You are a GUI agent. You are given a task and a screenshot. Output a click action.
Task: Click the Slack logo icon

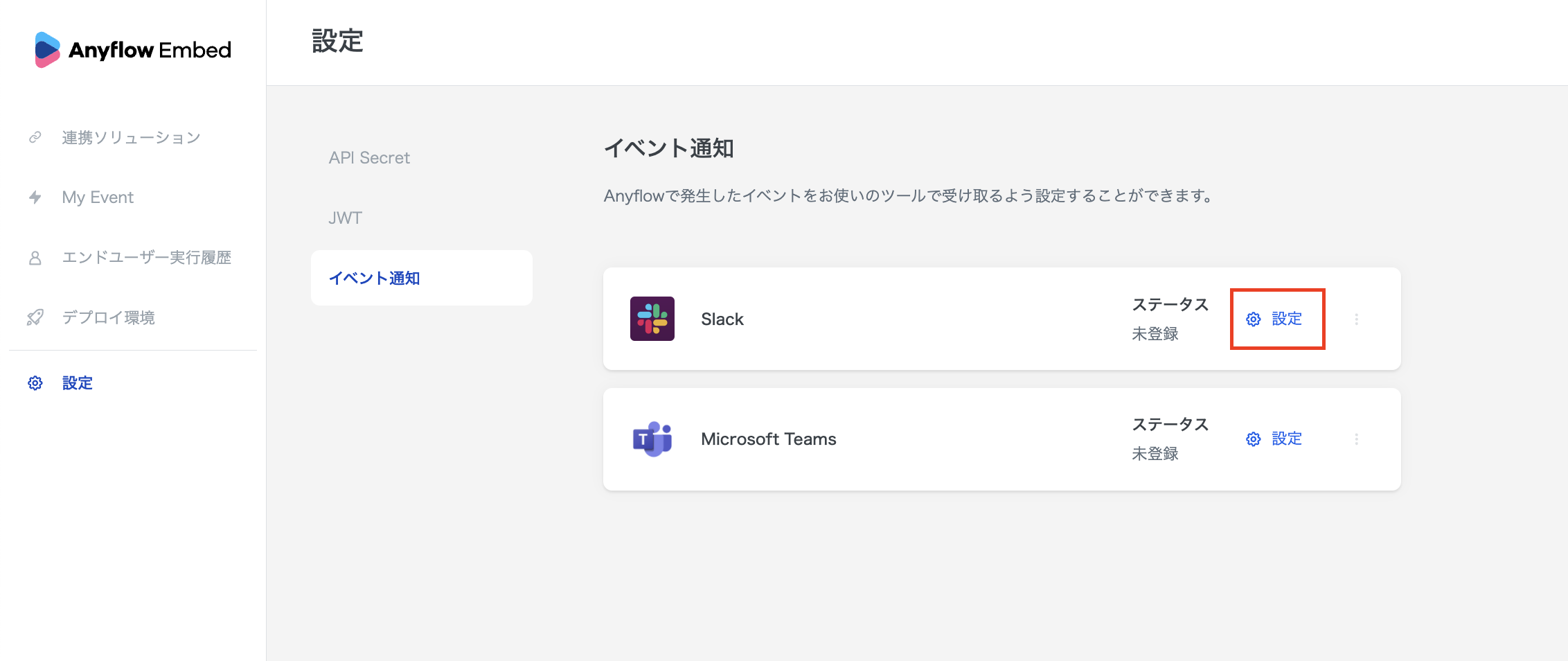(652, 319)
